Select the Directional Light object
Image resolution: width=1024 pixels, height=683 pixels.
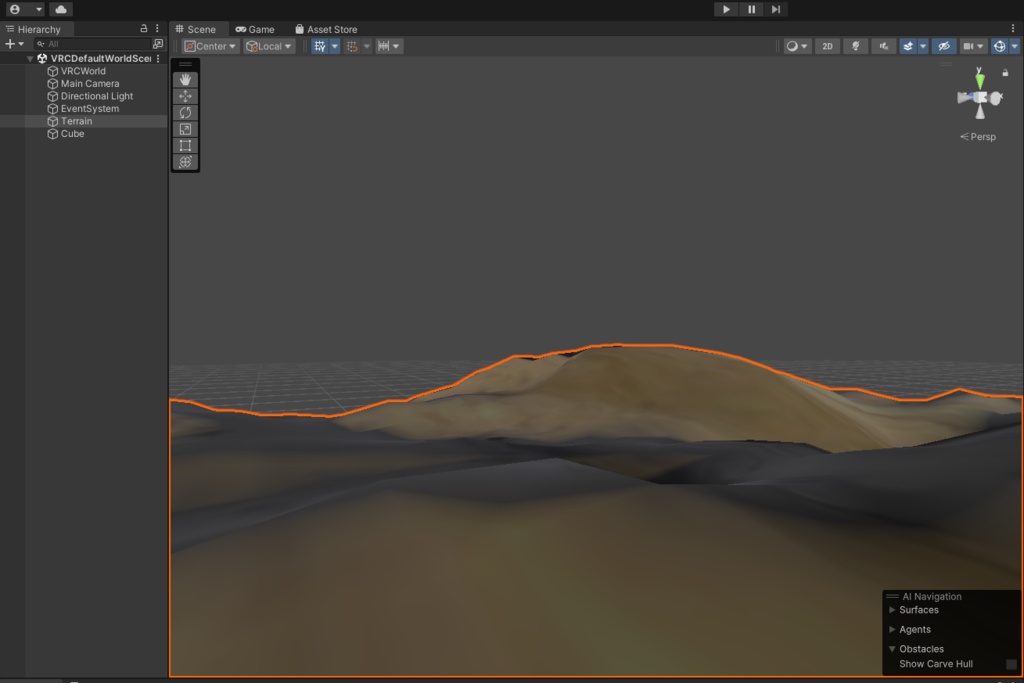click(x=97, y=96)
